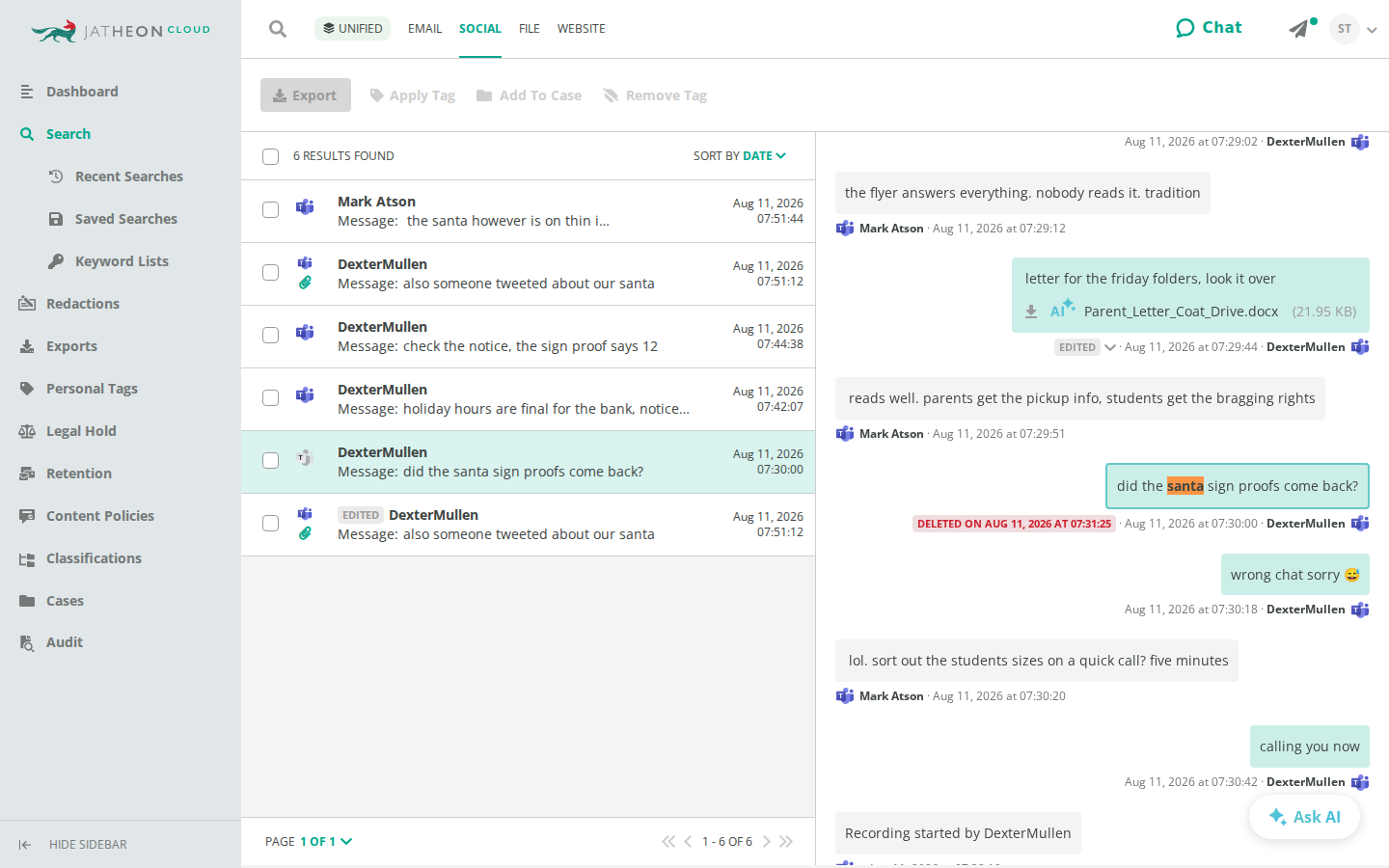Select all results checkbox

pyautogui.click(x=271, y=156)
